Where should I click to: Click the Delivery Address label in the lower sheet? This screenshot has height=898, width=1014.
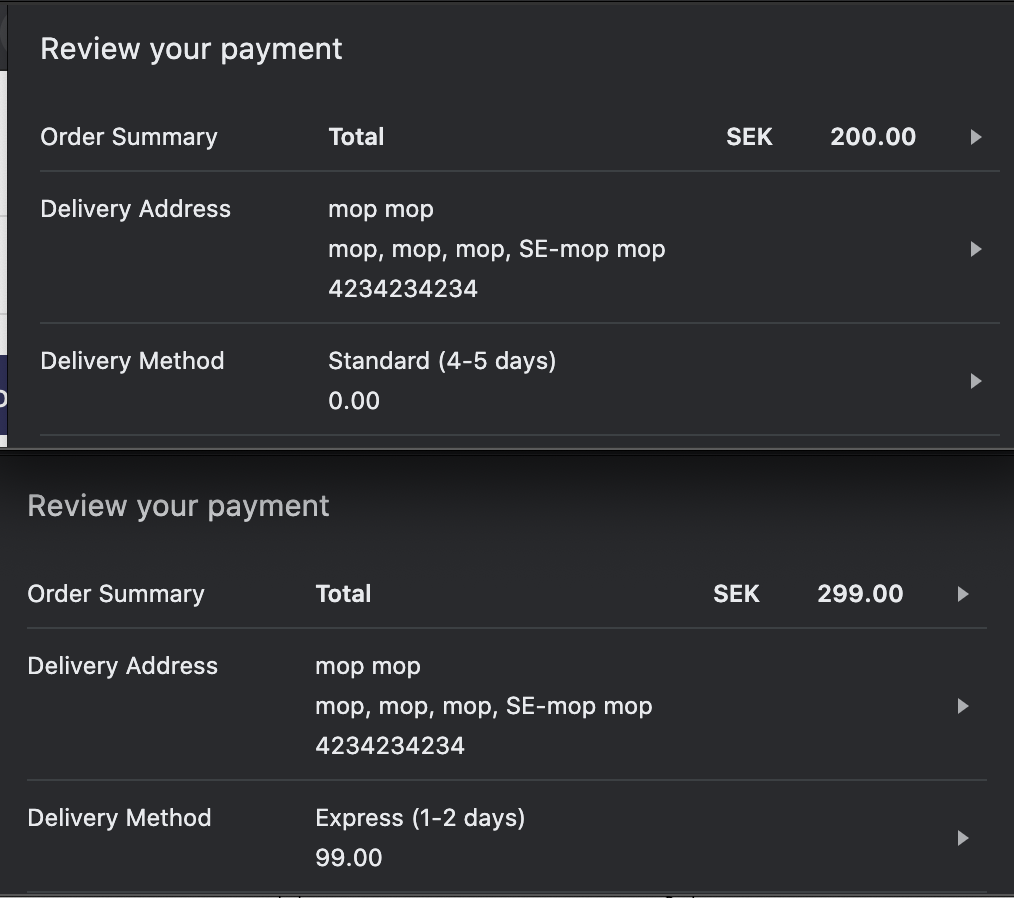pos(122,666)
